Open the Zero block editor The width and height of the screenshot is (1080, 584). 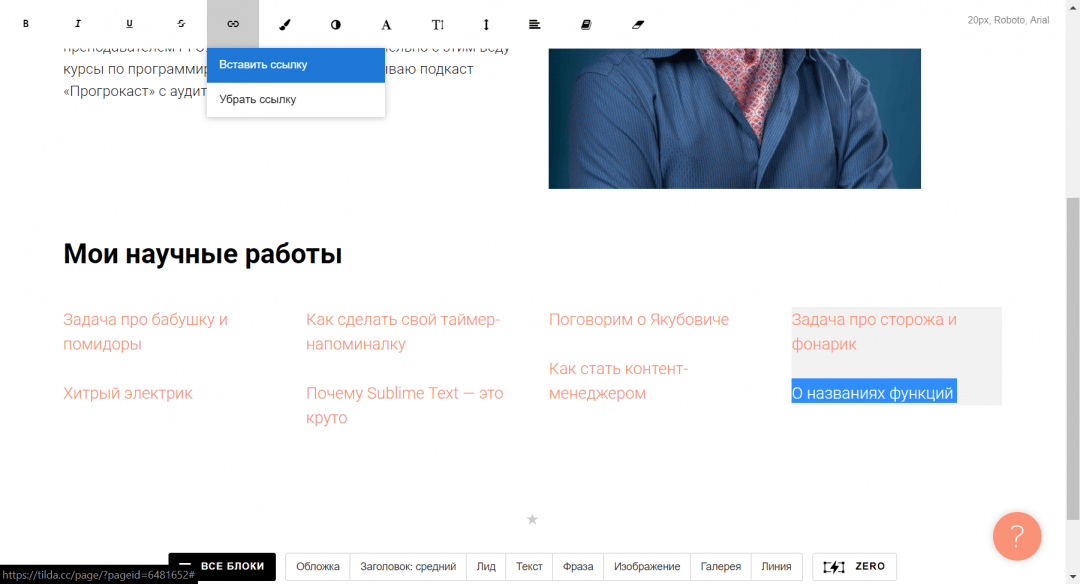[854, 567]
